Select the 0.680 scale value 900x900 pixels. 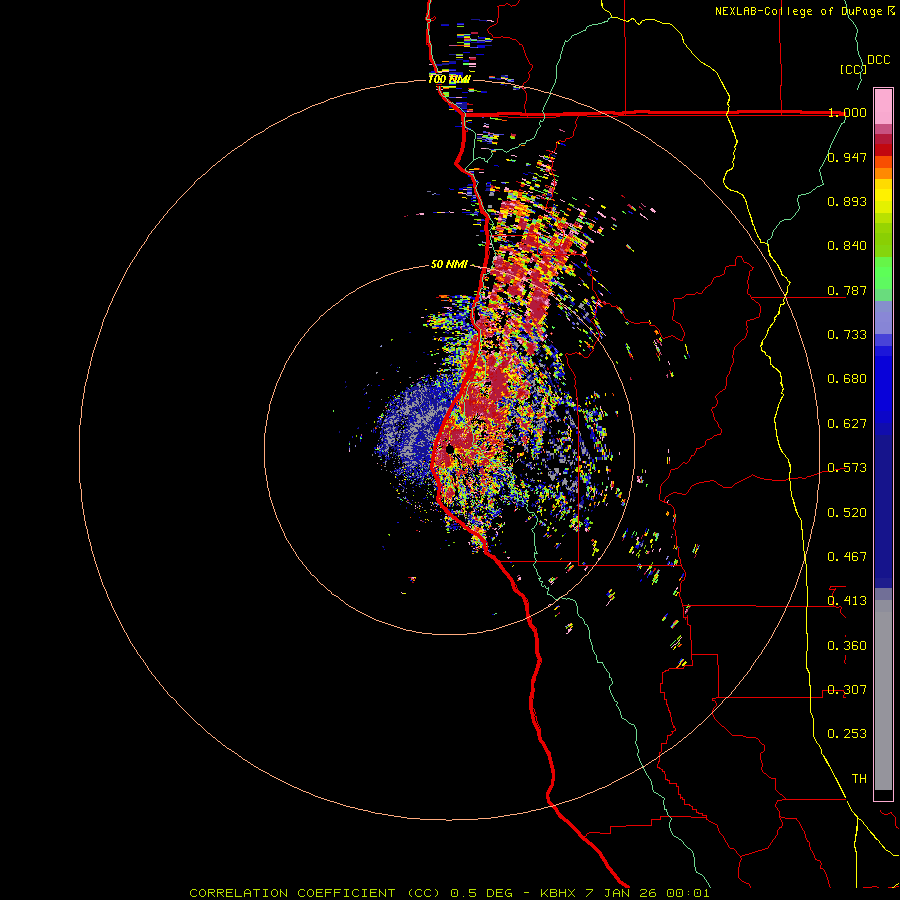847,379
